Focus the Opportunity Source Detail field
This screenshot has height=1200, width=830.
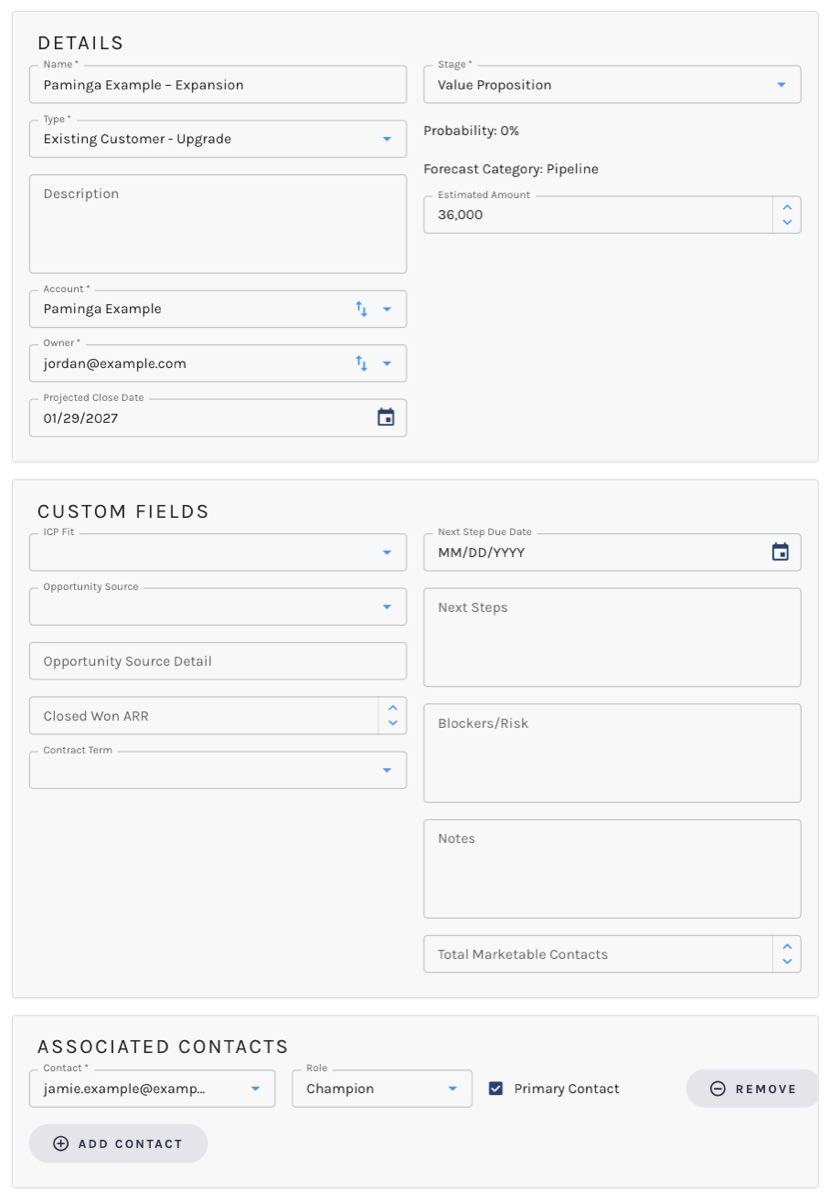click(218, 661)
